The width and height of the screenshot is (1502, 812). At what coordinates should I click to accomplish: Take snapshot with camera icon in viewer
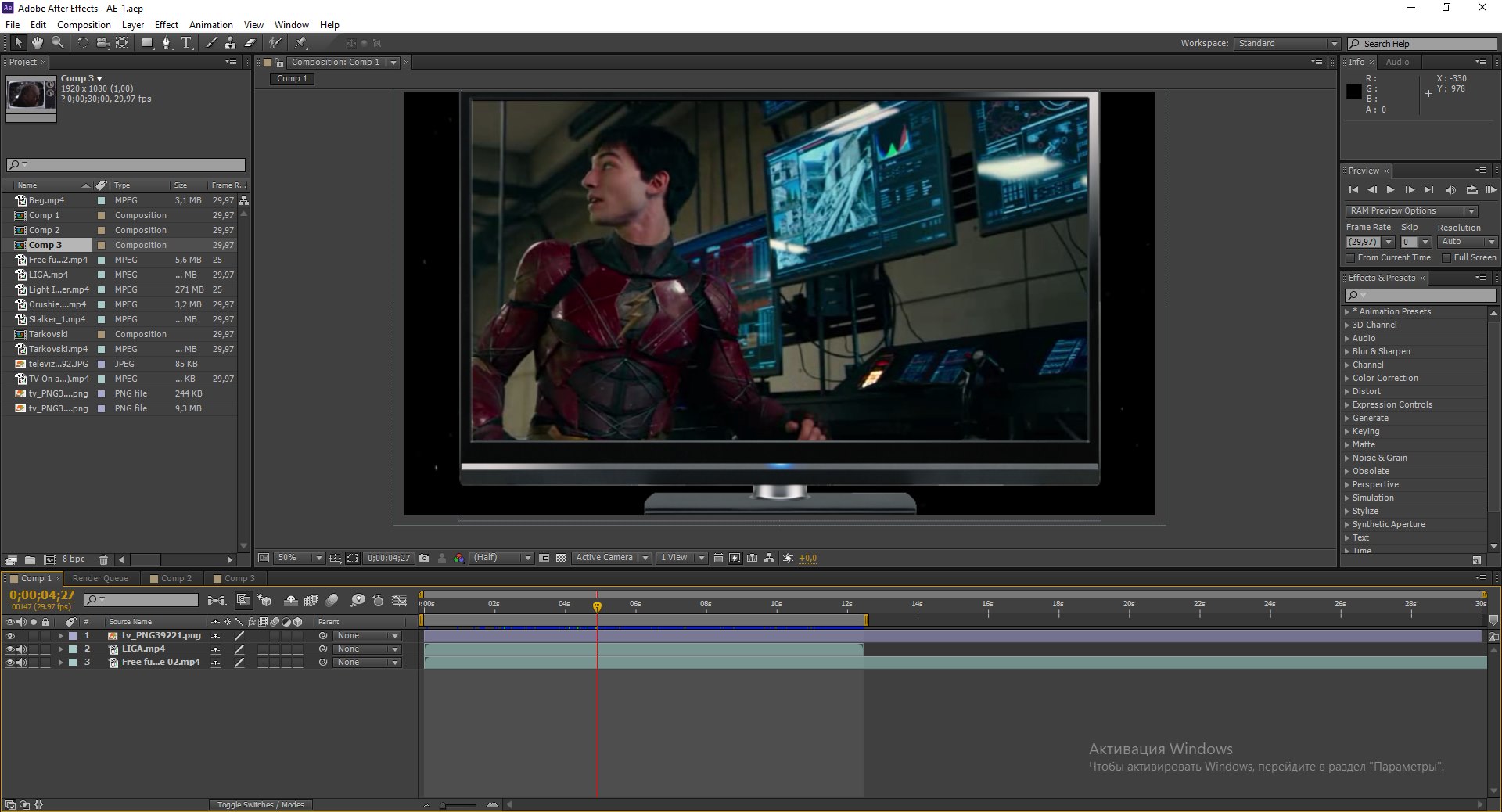tap(424, 558)
